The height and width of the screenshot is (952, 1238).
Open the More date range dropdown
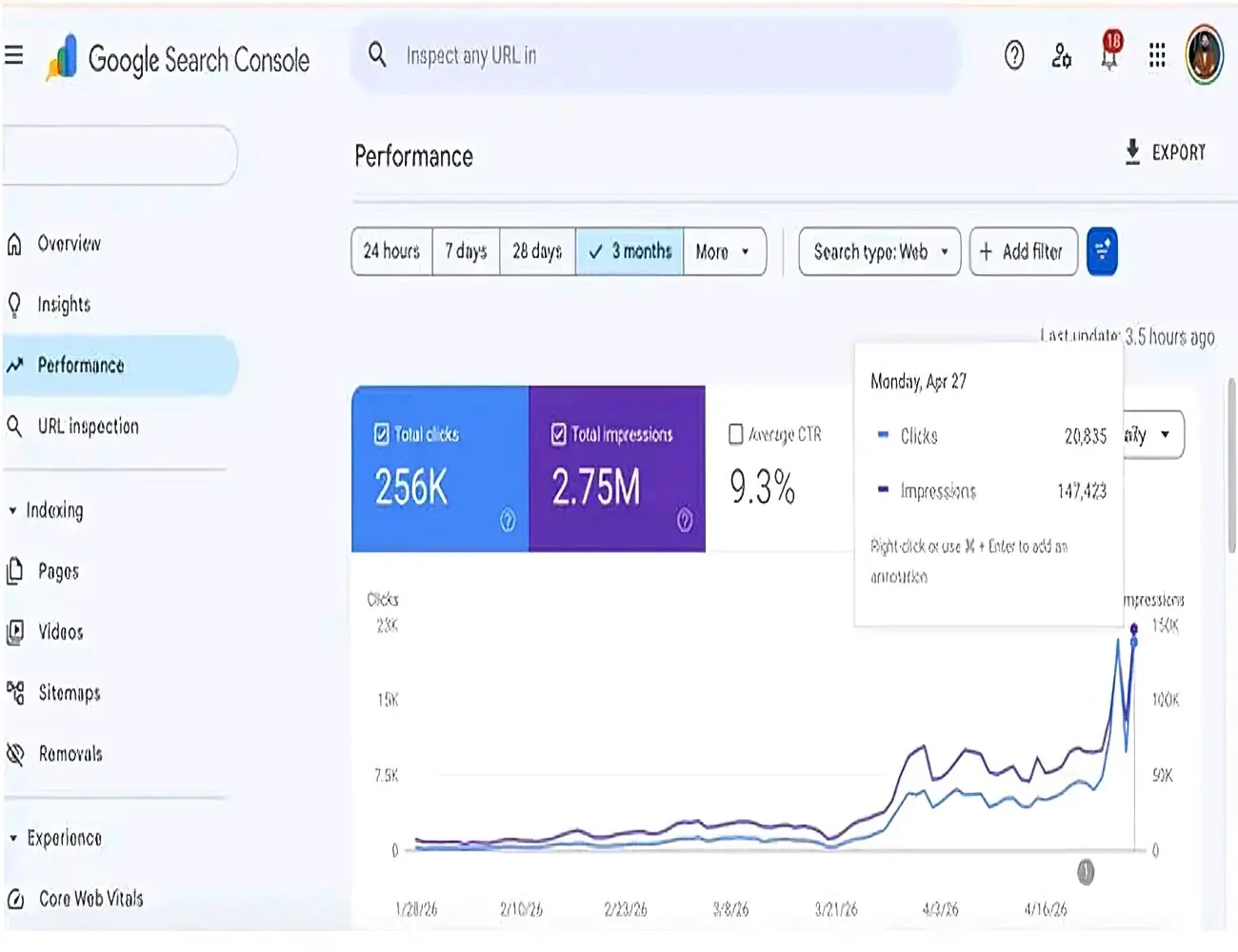725,251
